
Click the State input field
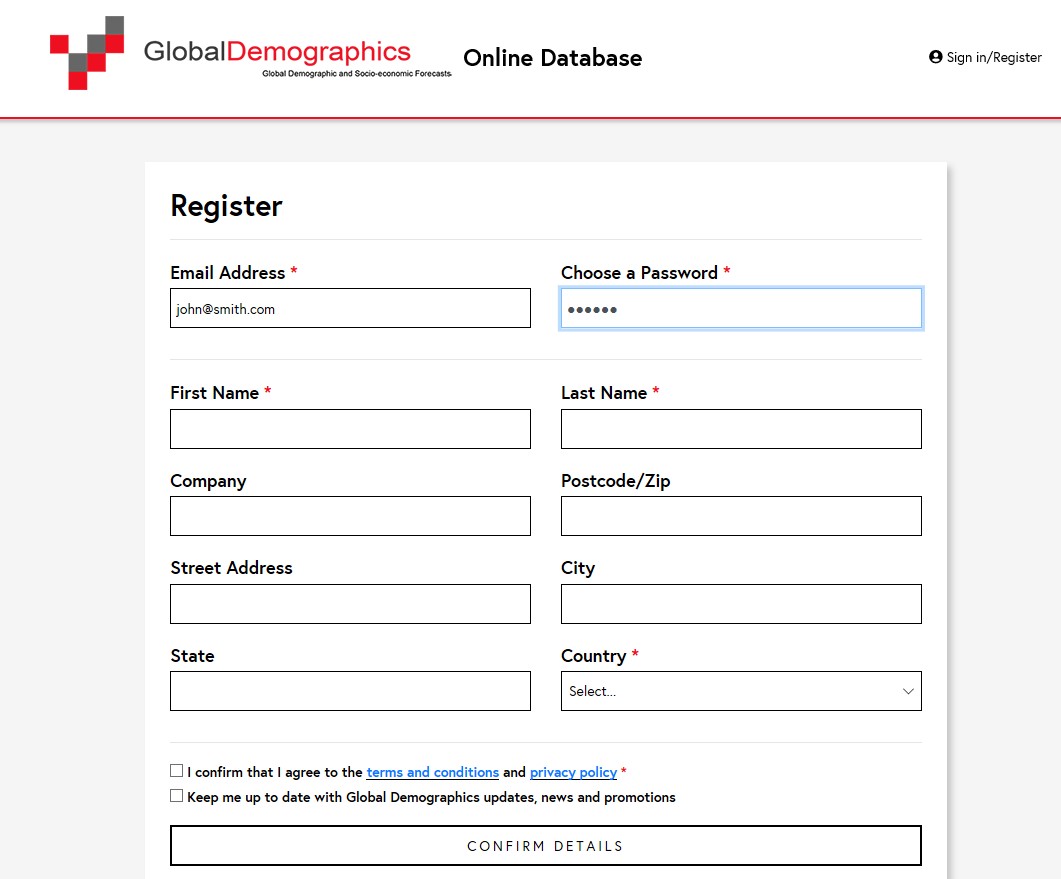pyautogui.click(x=351, y=691)
